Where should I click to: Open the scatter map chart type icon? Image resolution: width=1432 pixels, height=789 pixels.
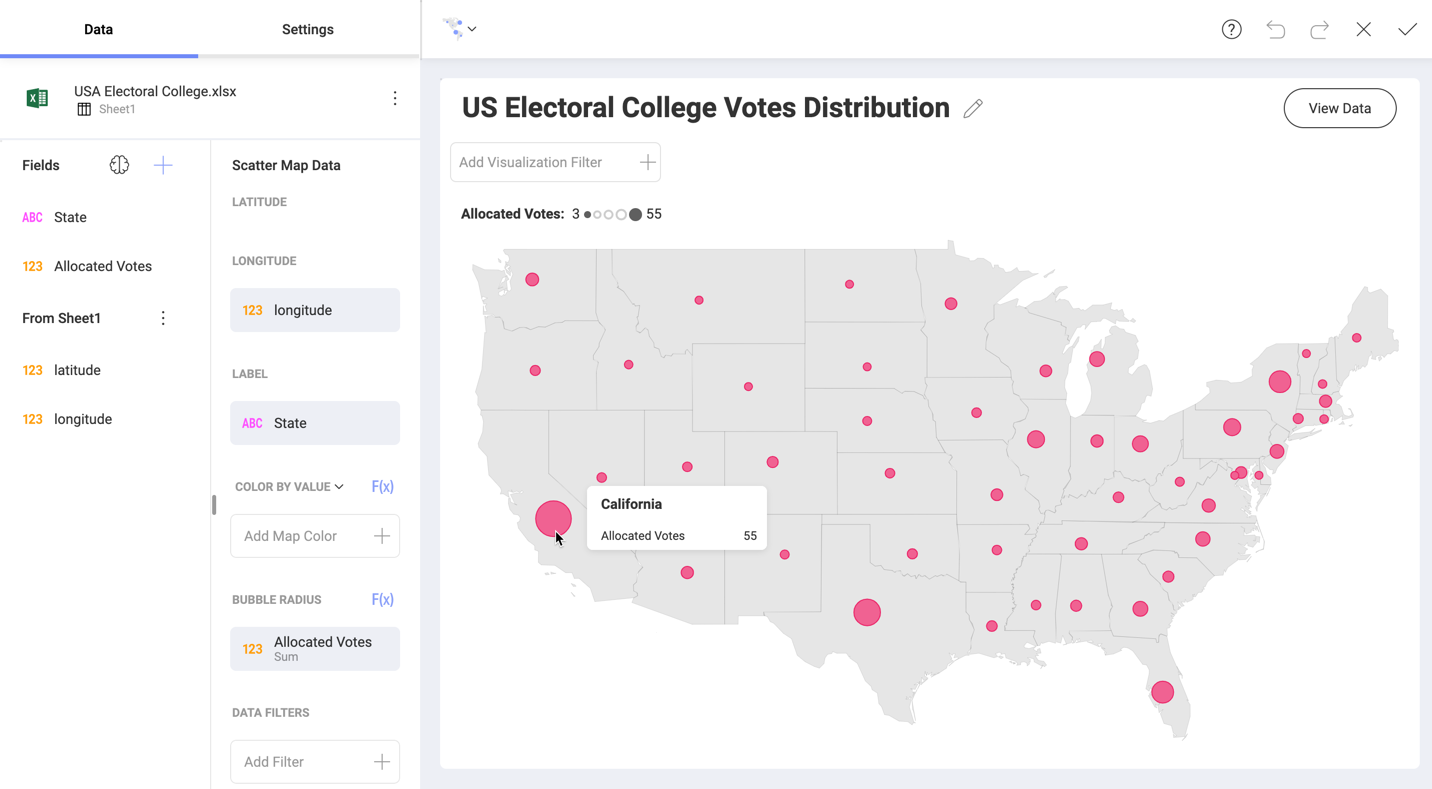tap(453, 28)
